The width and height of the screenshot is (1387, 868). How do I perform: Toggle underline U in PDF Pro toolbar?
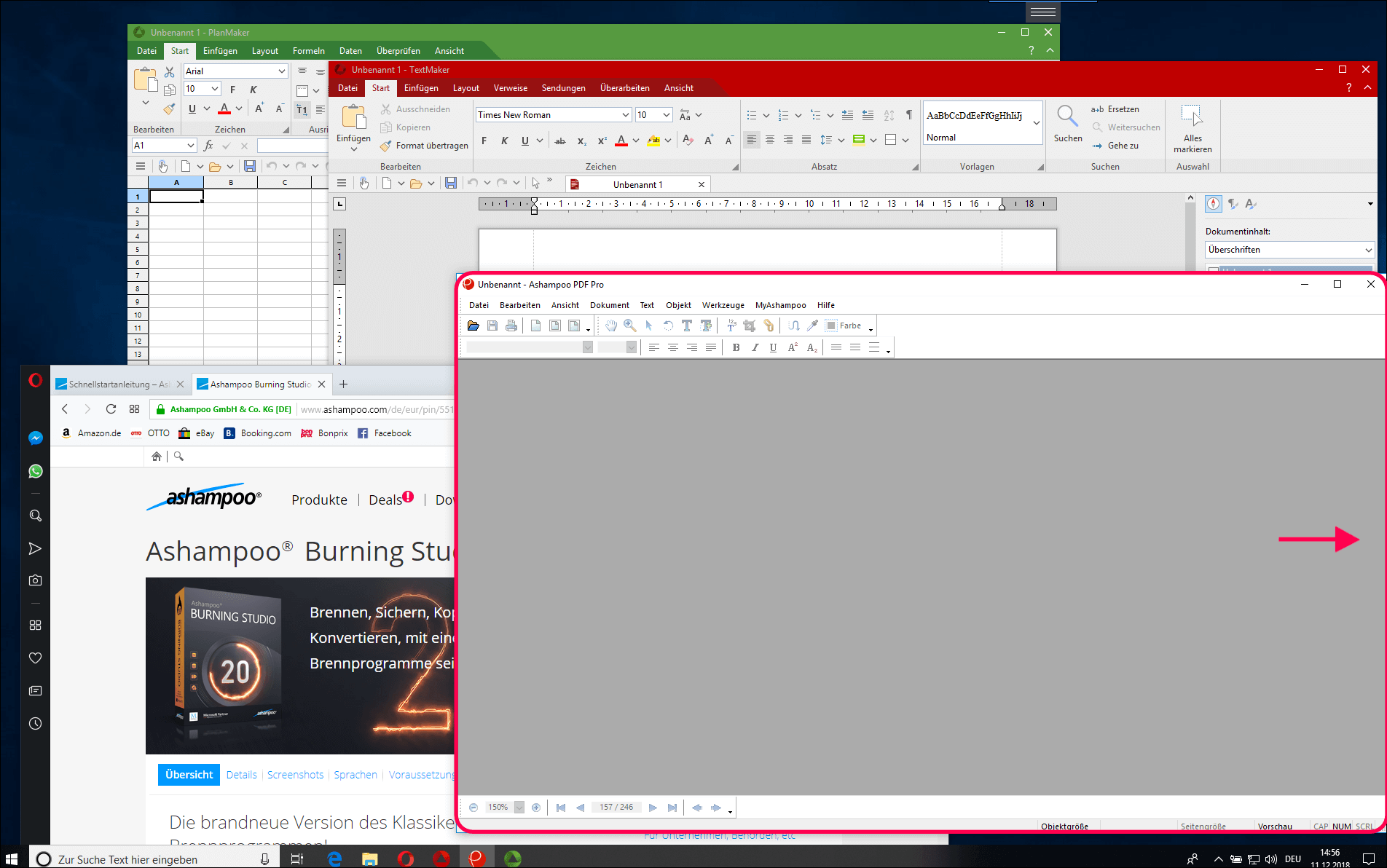[773, 347]
